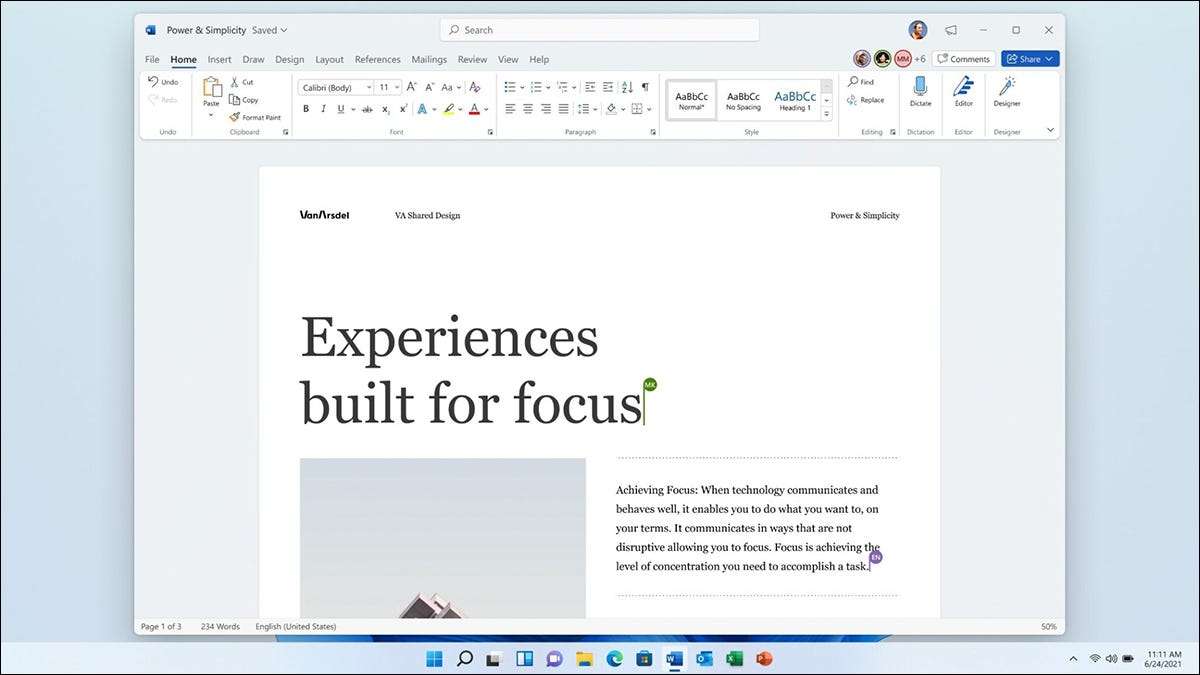Apply the red font color swatch

[475, 109]
